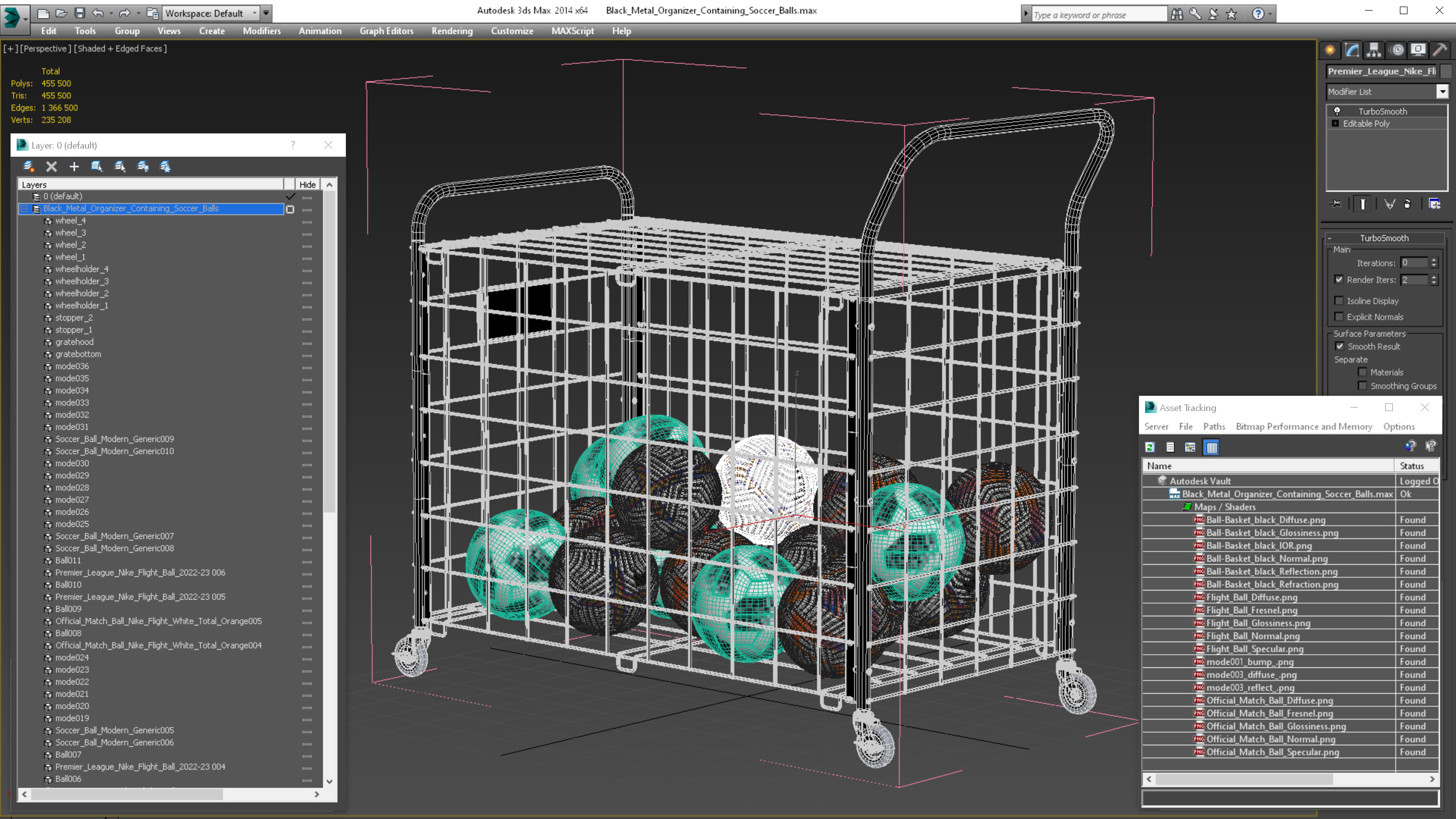Click the Freeze/Unfreeze All Layers icon
The width and height of the screenshot is (1456, 819).
click(x=165, y=166)
